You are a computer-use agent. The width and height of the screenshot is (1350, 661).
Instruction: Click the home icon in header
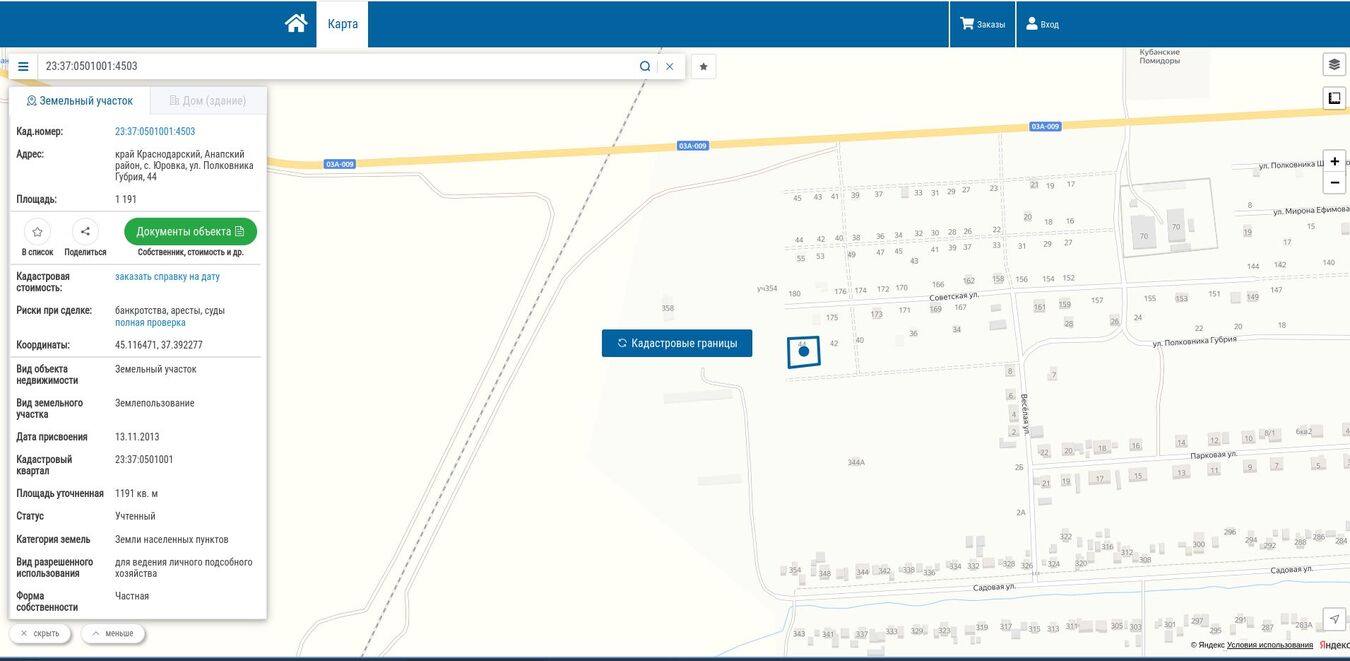(296, 24)
